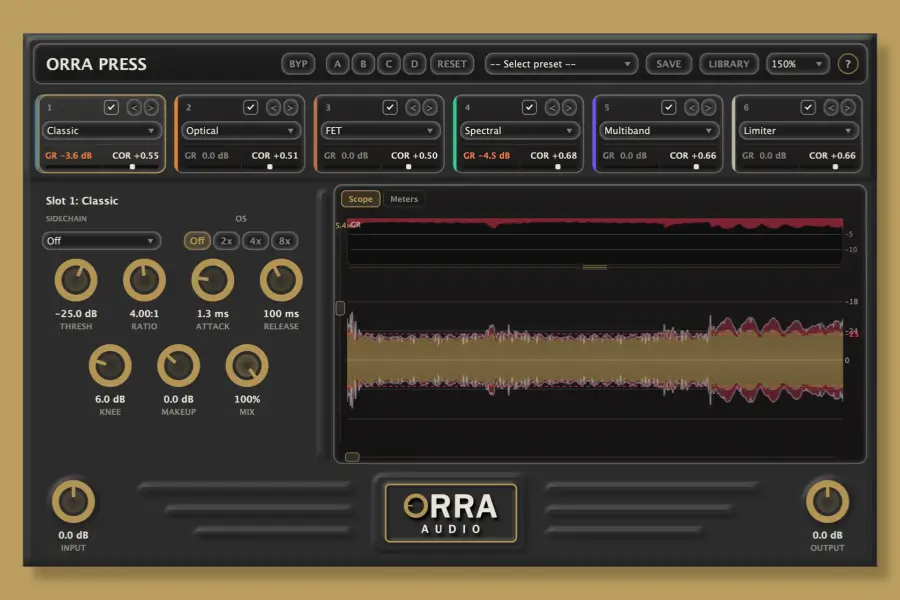Click the RELEASE knob at 100 ms
Viewport: 900px width, 600px height.
(x=281, y=280)
